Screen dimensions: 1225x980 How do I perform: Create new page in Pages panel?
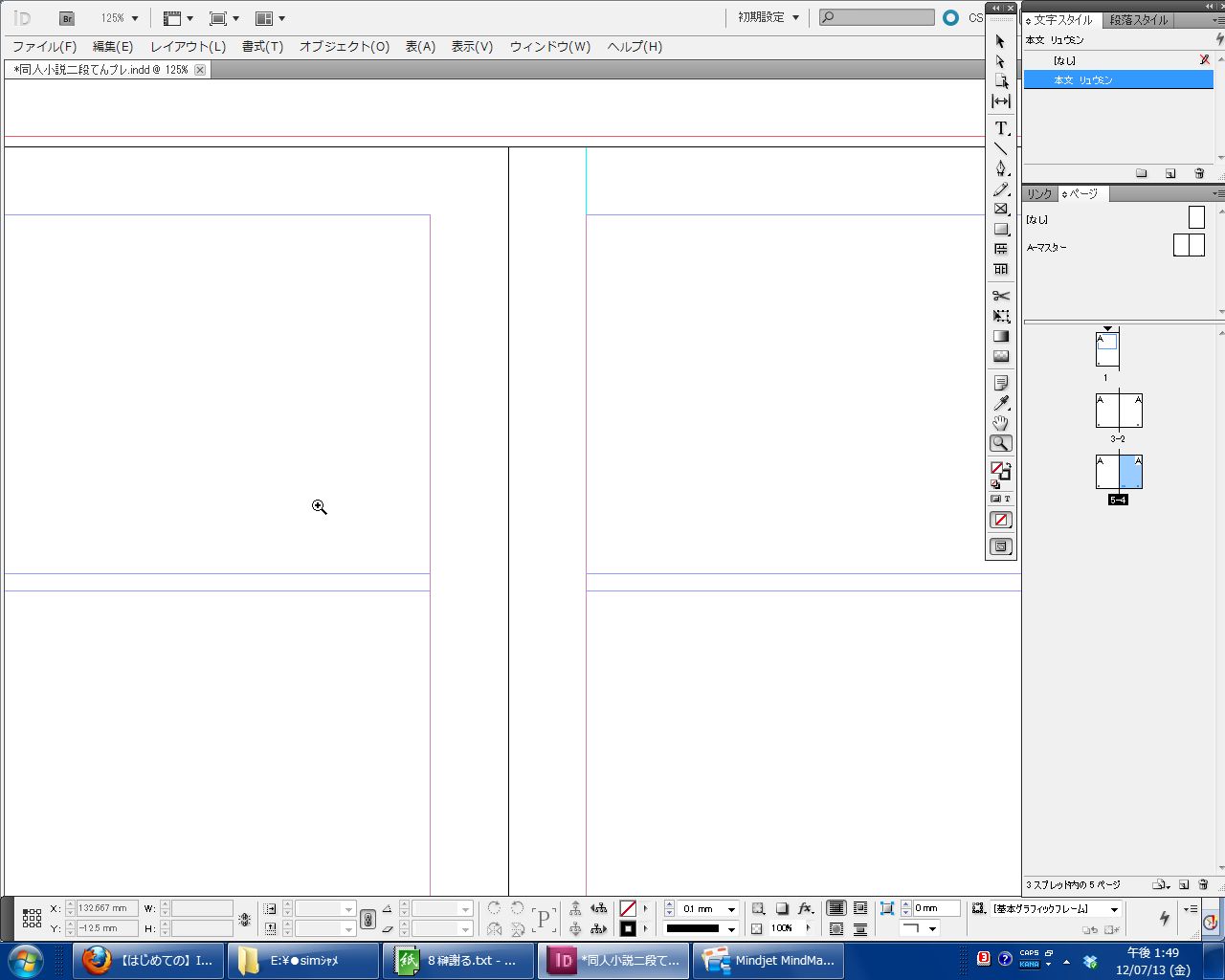(x=1184, y=885)
